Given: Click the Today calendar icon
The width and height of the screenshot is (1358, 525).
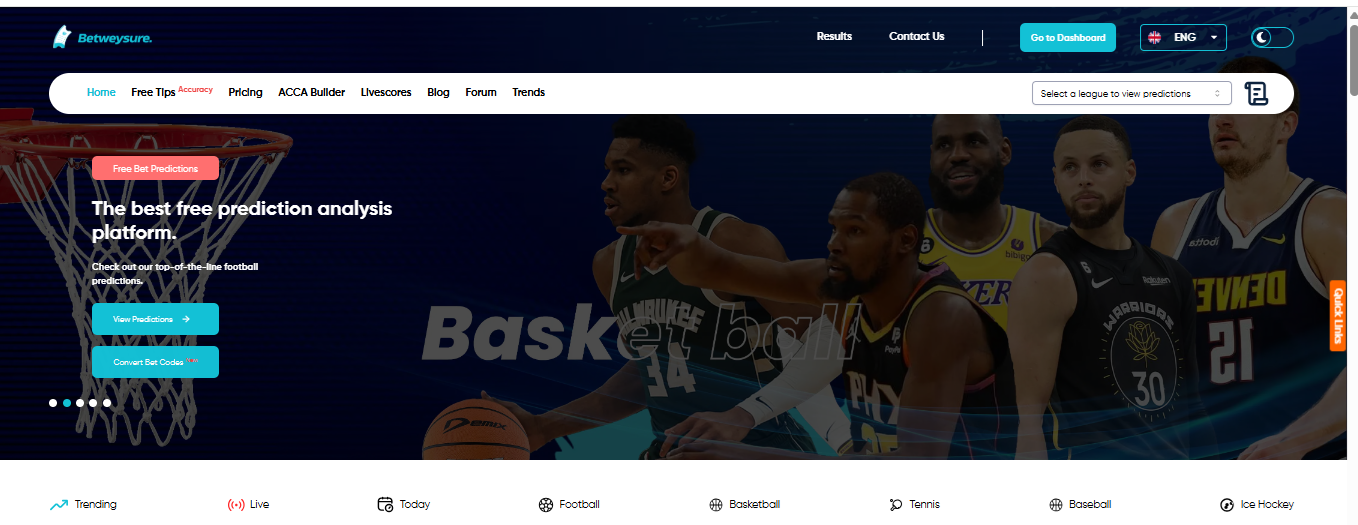Looking at the screenshot, I should pos(385,505).
